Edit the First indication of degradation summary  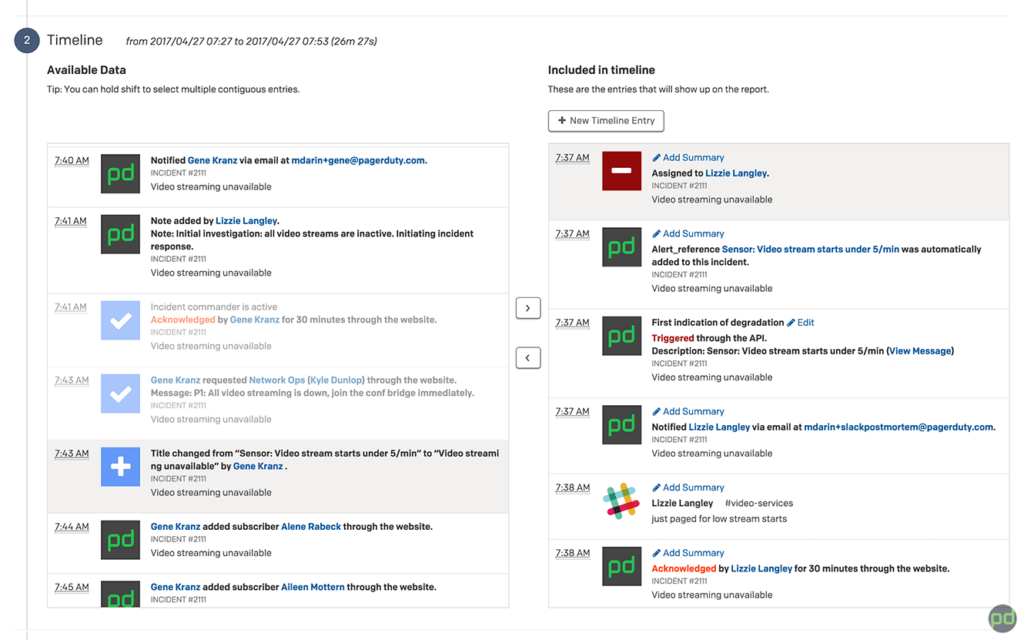tap(801, 323)
